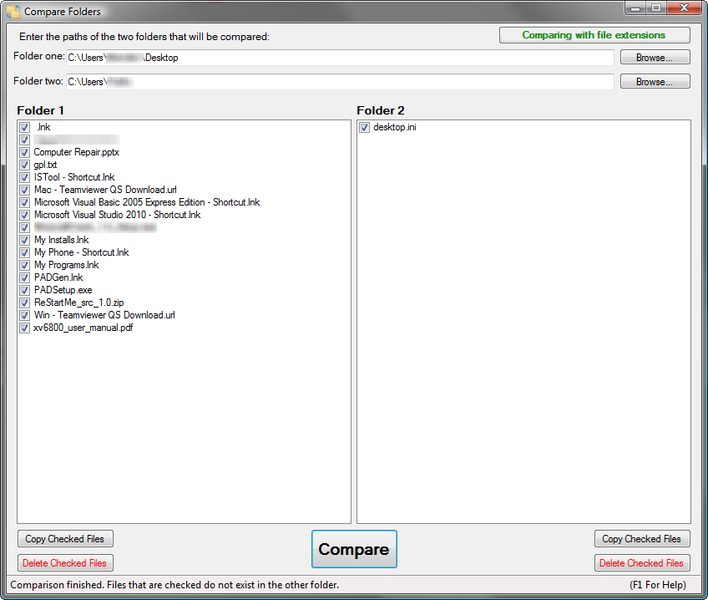
Task: Select 'Microsoft Visual Studio 2010 - Shortcut.lnk' entry
Action: tap(117, 215)
